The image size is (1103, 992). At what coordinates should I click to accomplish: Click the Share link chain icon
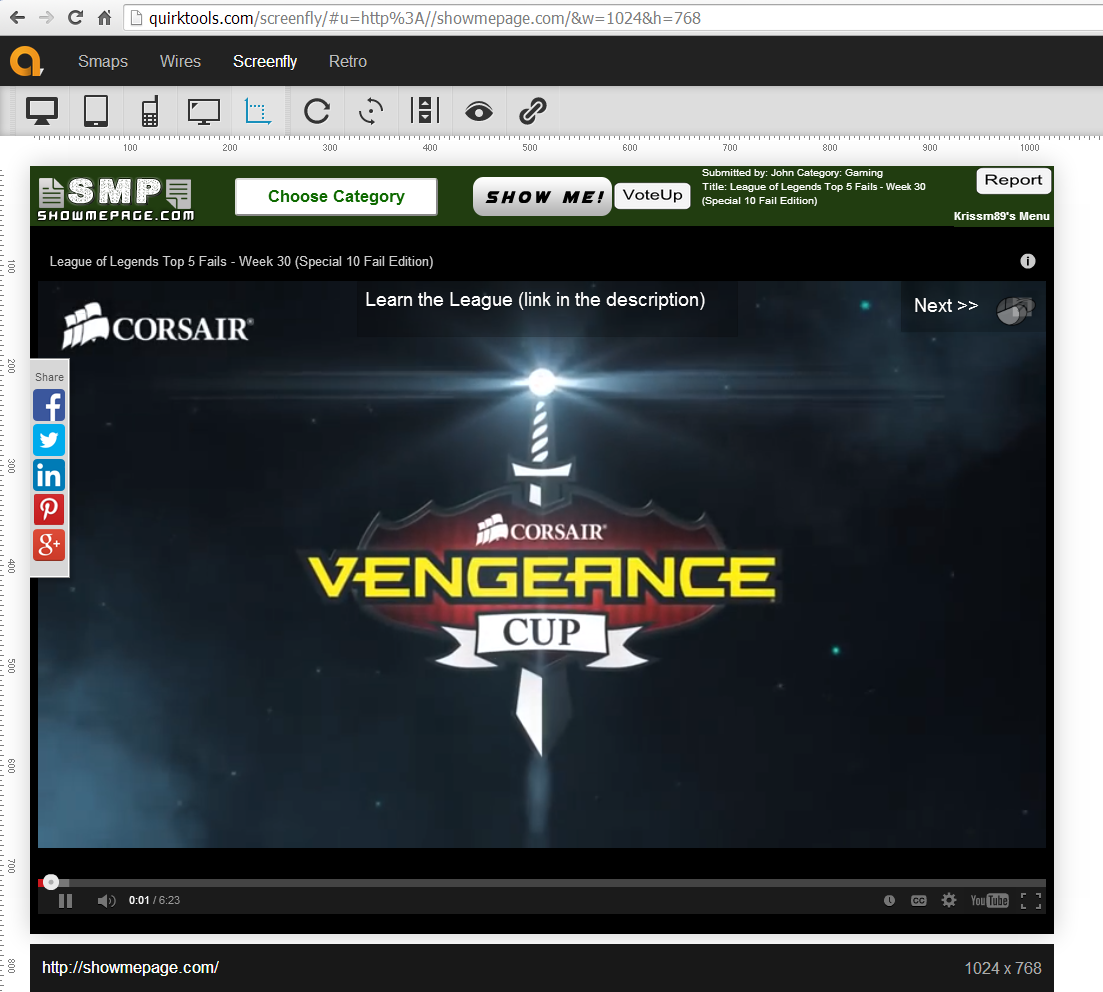(533, 111)
